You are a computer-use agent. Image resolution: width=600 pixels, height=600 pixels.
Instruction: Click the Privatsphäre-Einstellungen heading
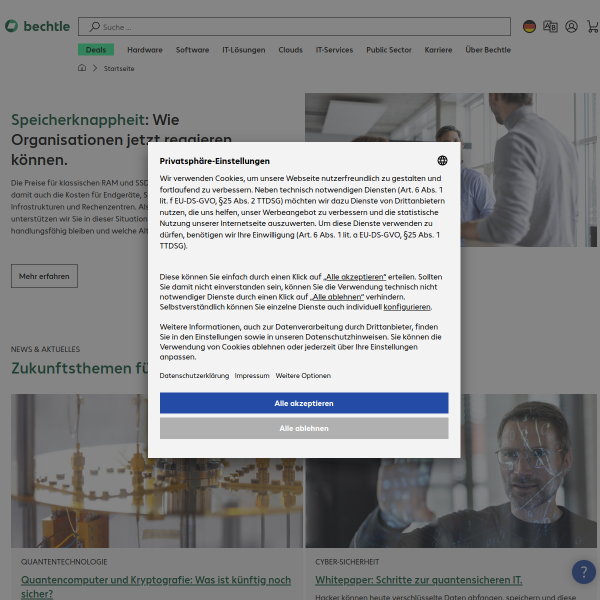pos(215,161)
